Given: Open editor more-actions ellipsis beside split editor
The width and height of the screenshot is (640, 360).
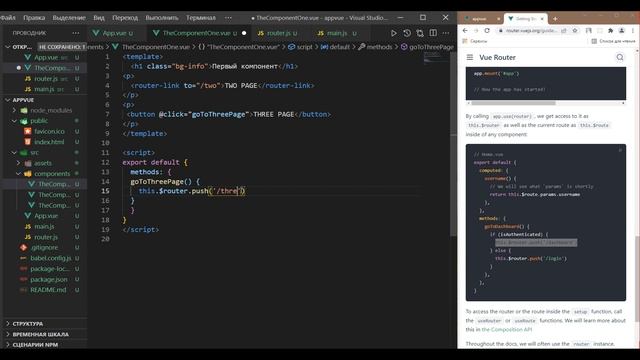Looking at the screenshot, I should pyautogui.click(x=446, y=33).
